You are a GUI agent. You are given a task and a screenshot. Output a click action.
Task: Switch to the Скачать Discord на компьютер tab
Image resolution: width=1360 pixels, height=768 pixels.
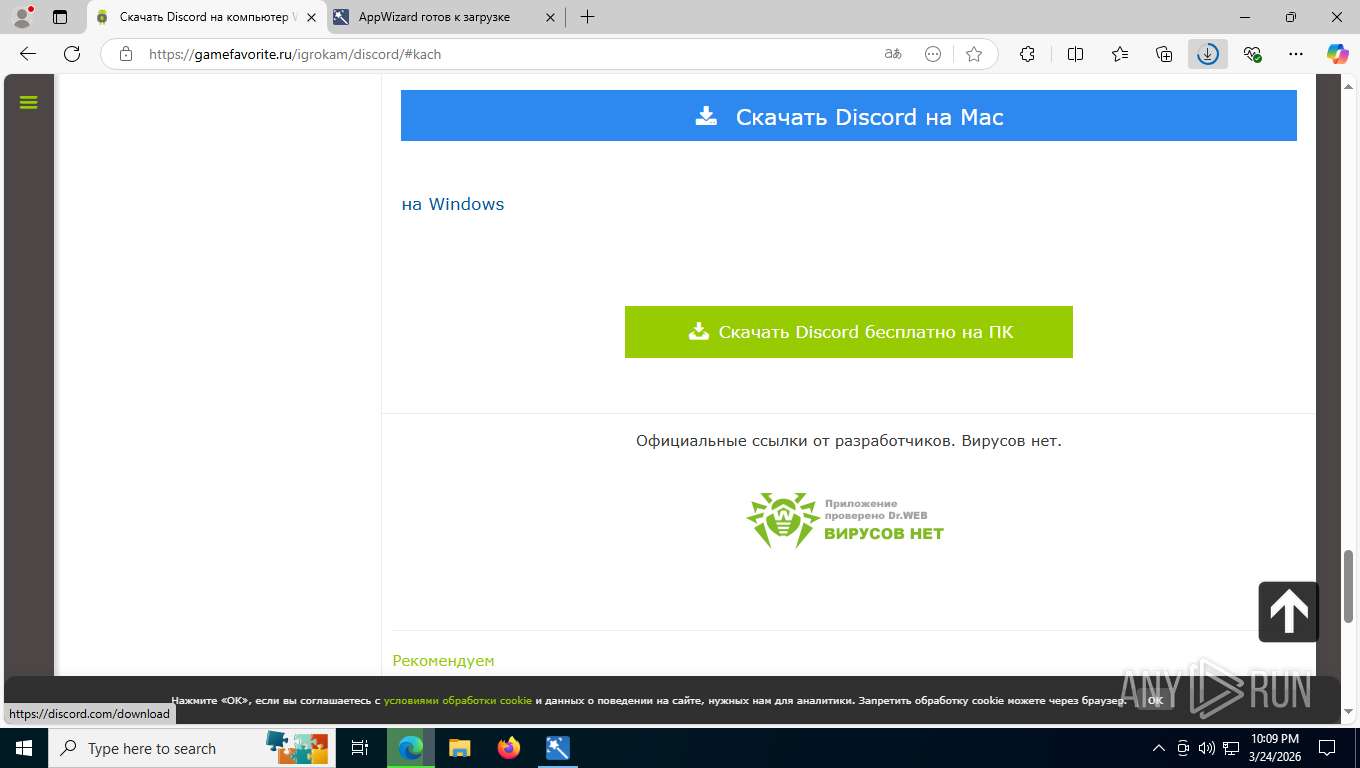click(x=207, y=17)
